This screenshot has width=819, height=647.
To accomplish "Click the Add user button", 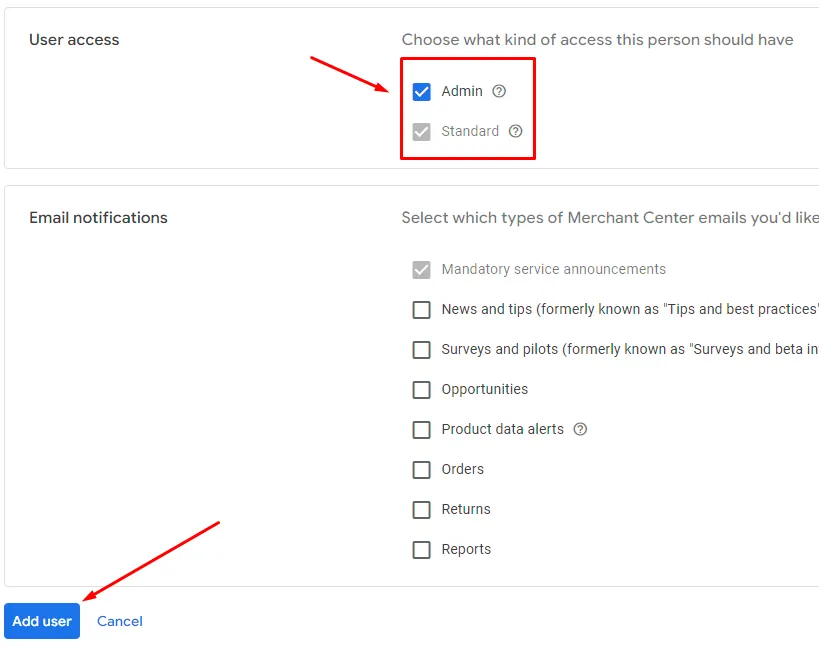I will click(x=42, y=621).
